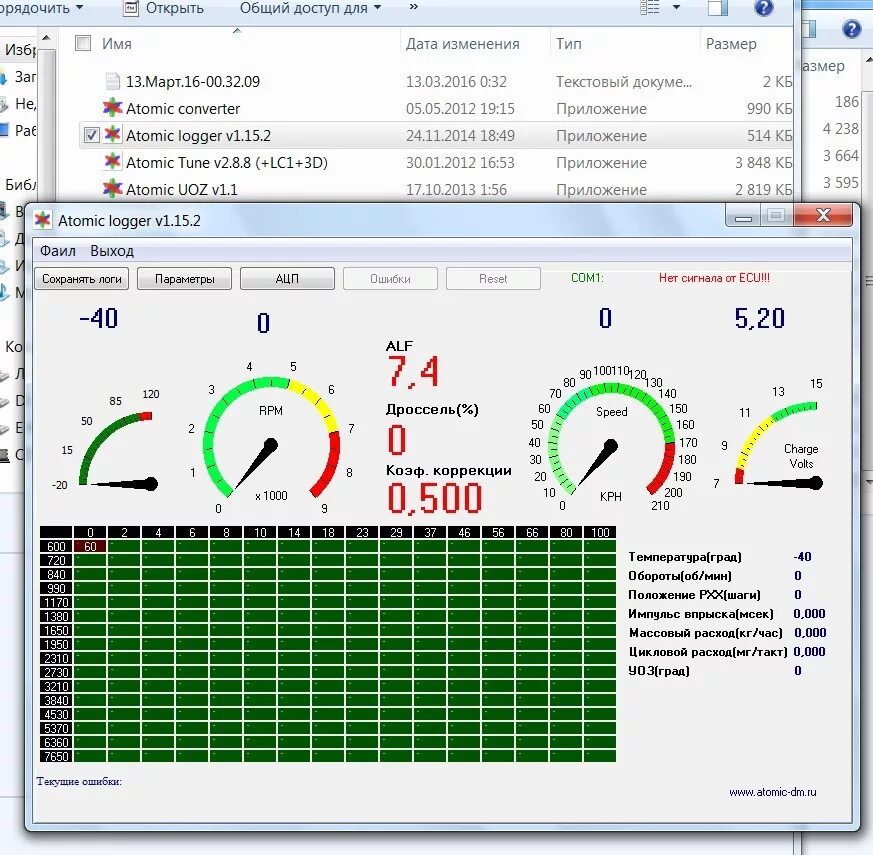Open Explorer help via the question mark icon
Viewport: 873px width, 855px height.
(763, 8)
